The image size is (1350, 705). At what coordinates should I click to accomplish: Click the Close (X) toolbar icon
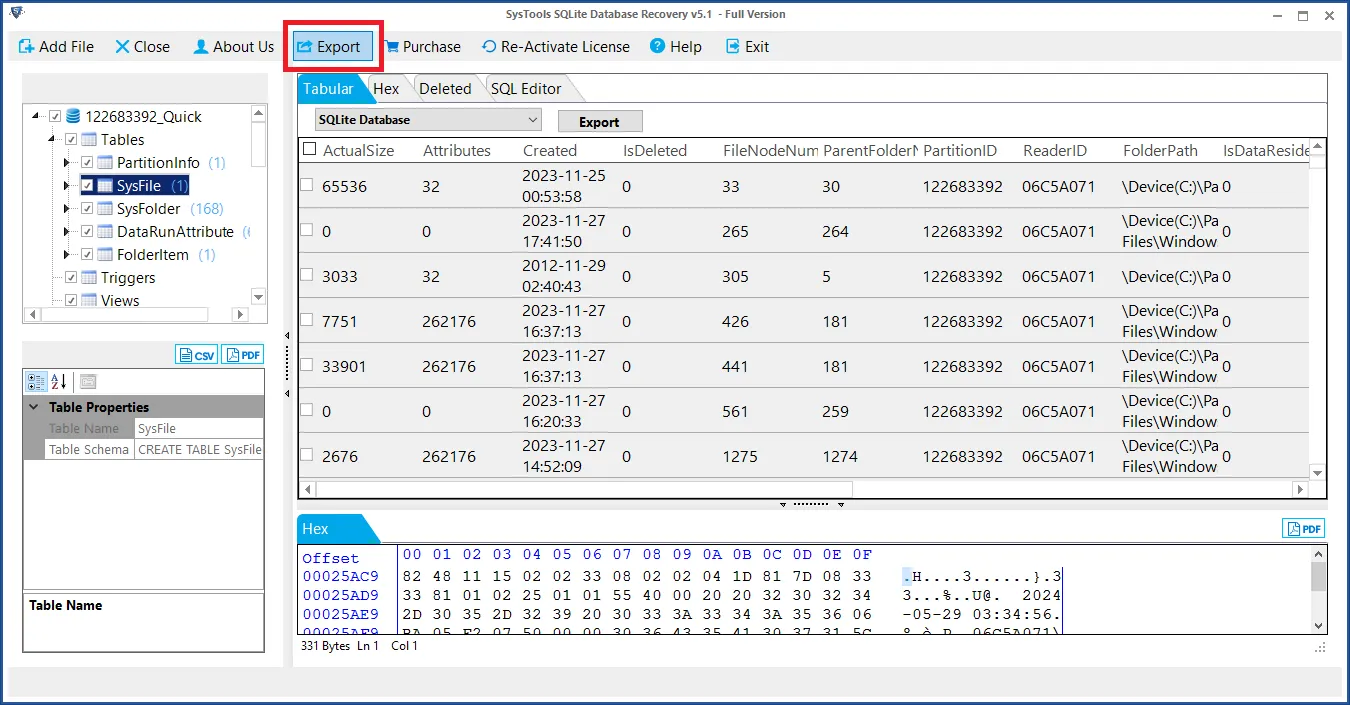click(122, 47)
